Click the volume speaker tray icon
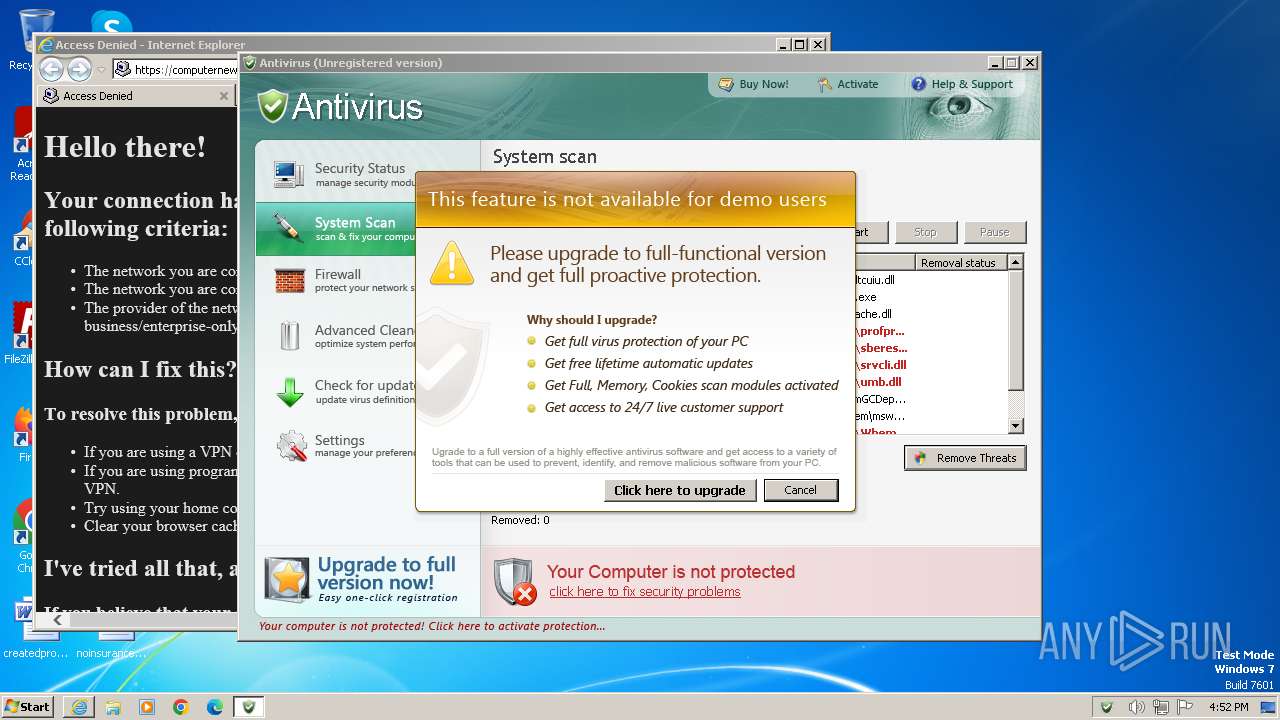This screenshot has width=1280, height=720. click(x=1137, y=707)
